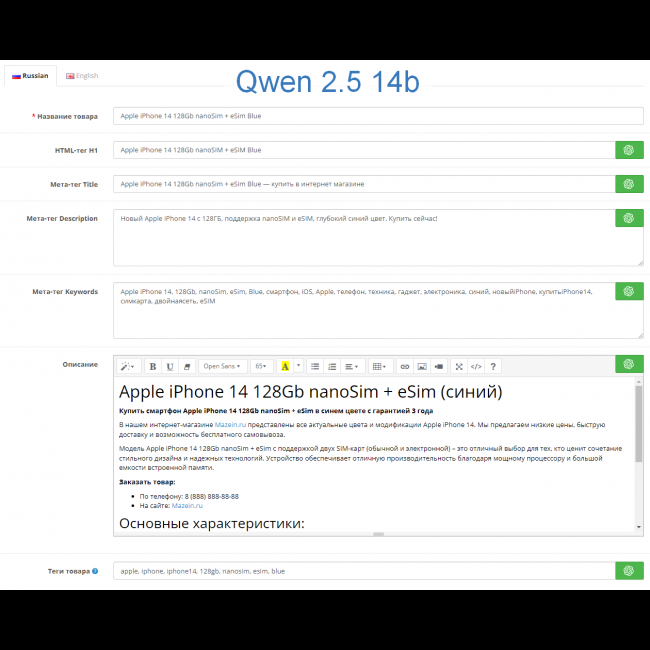Expand the font size dropdown
The height and width of the screenshot is (650, 650).
click(262, 366)
